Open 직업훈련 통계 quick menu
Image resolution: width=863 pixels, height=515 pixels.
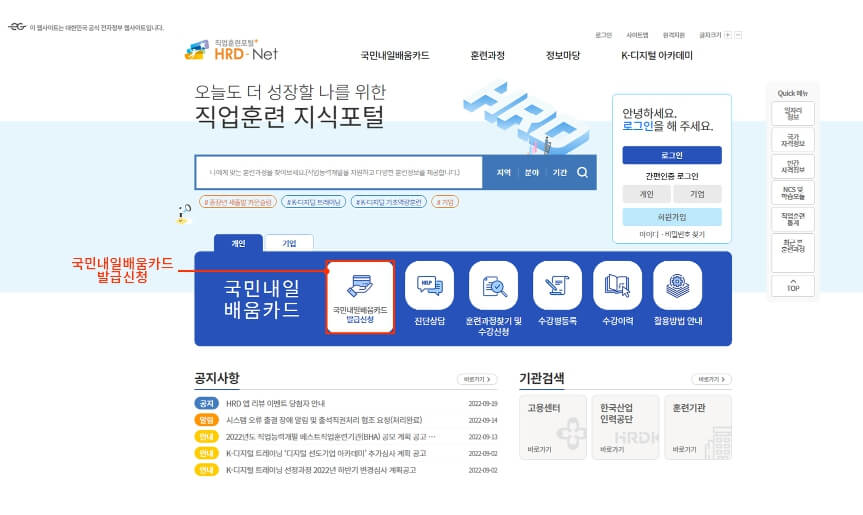[x=793, y=219]
